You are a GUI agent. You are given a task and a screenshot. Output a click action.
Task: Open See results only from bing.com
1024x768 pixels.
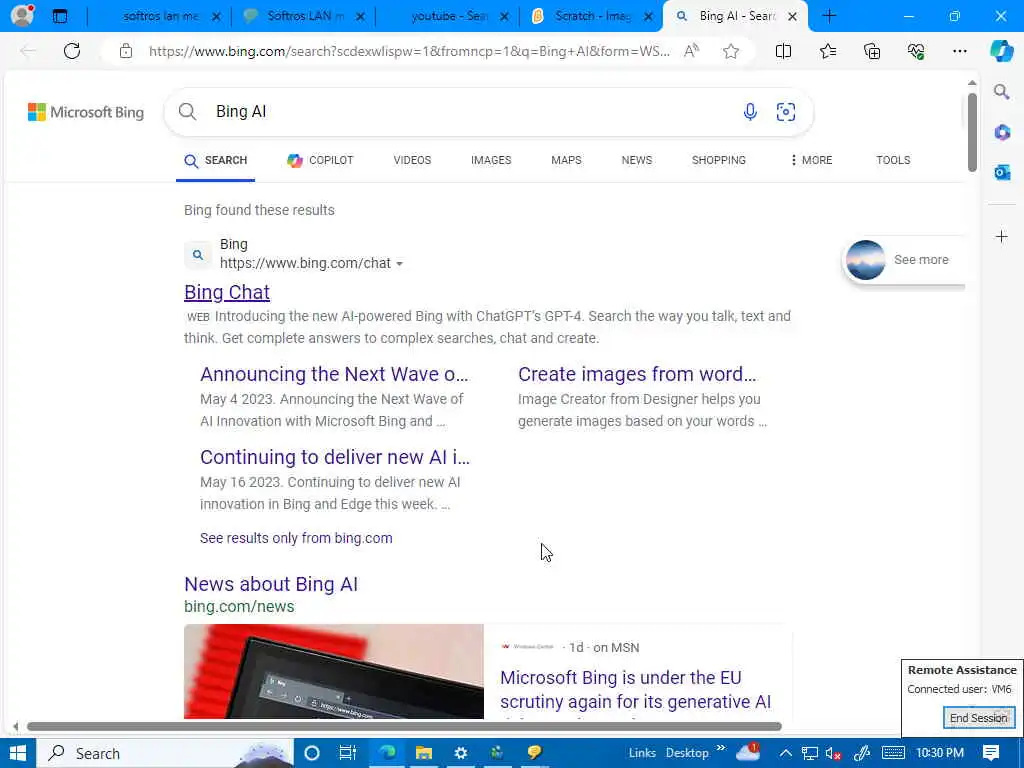click(x=296, y=538)
